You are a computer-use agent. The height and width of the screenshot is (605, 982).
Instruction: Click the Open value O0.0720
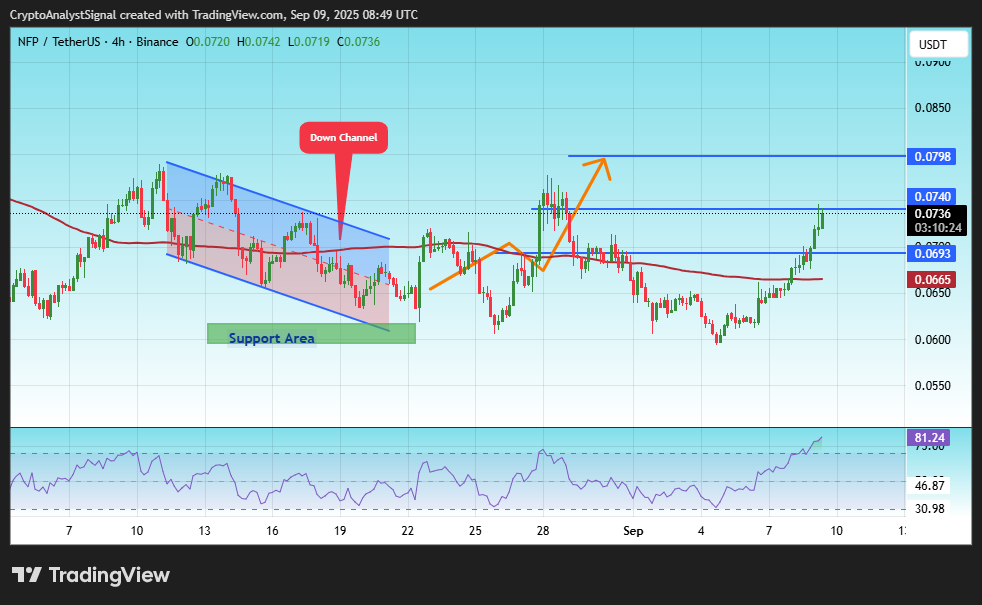(x=207, y=42)
